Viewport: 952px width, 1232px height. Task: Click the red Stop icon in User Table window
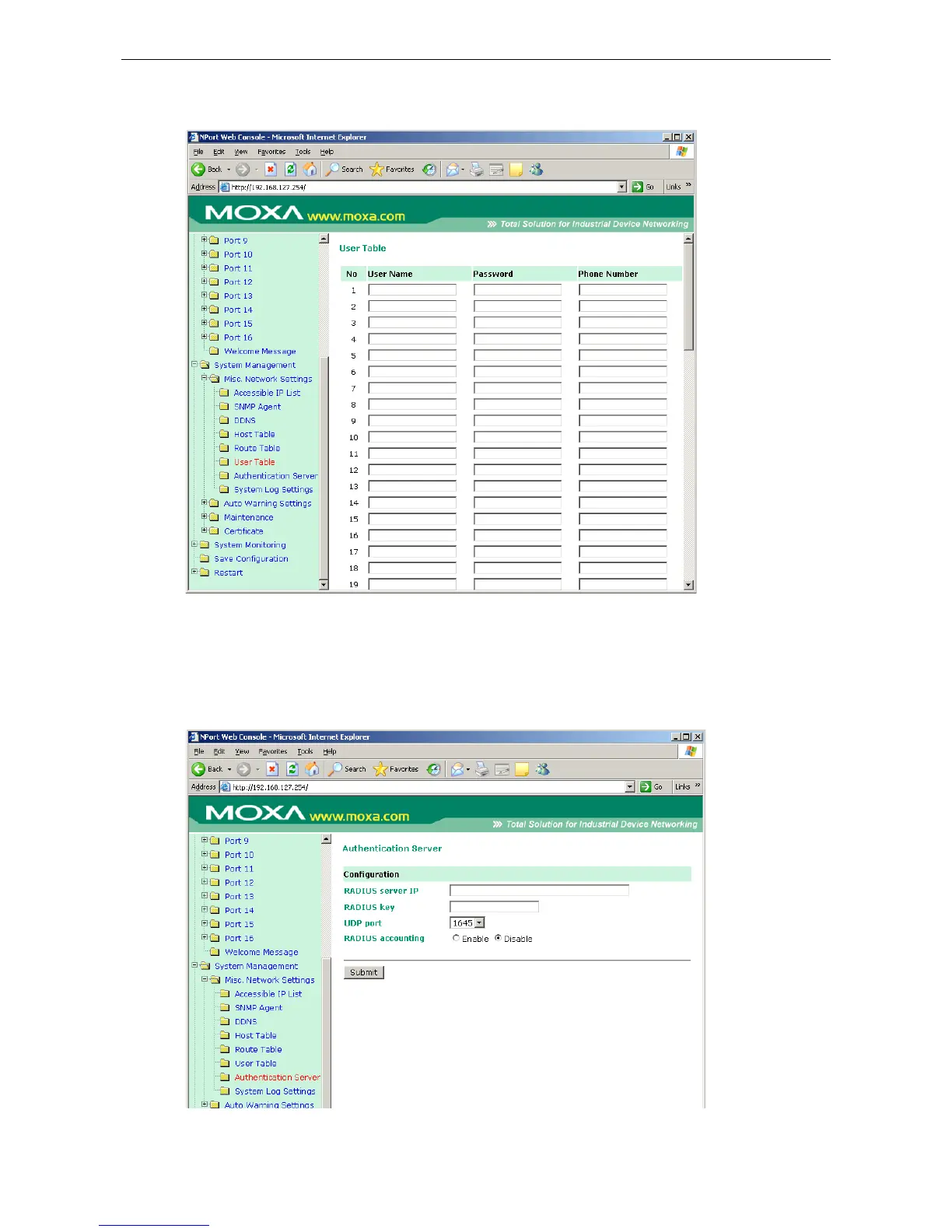pos(270,170)
